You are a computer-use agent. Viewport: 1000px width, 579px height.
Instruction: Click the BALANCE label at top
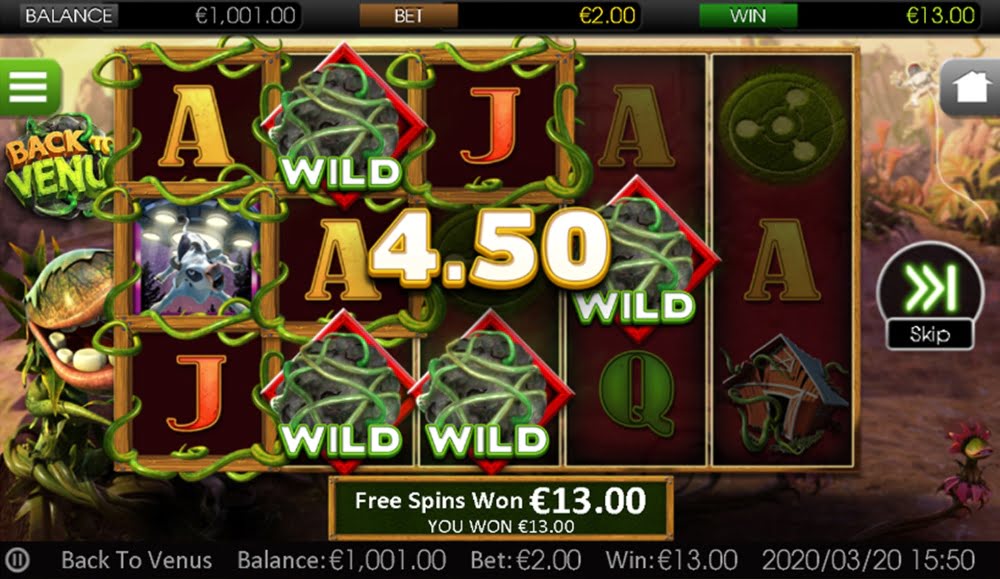[x=69, y=16]
